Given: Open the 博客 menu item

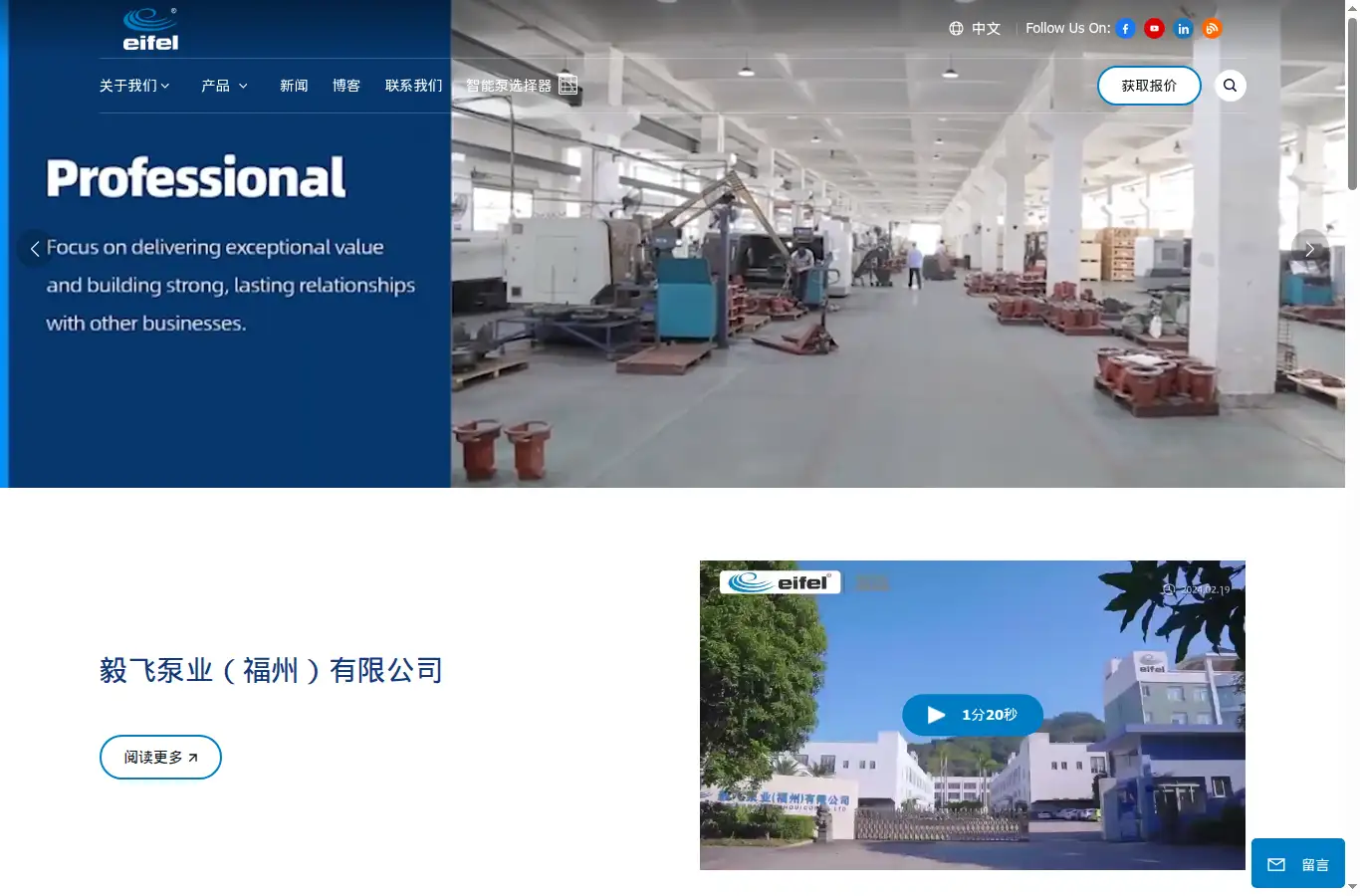Looking at the screenshot, I should coord(346,86).
